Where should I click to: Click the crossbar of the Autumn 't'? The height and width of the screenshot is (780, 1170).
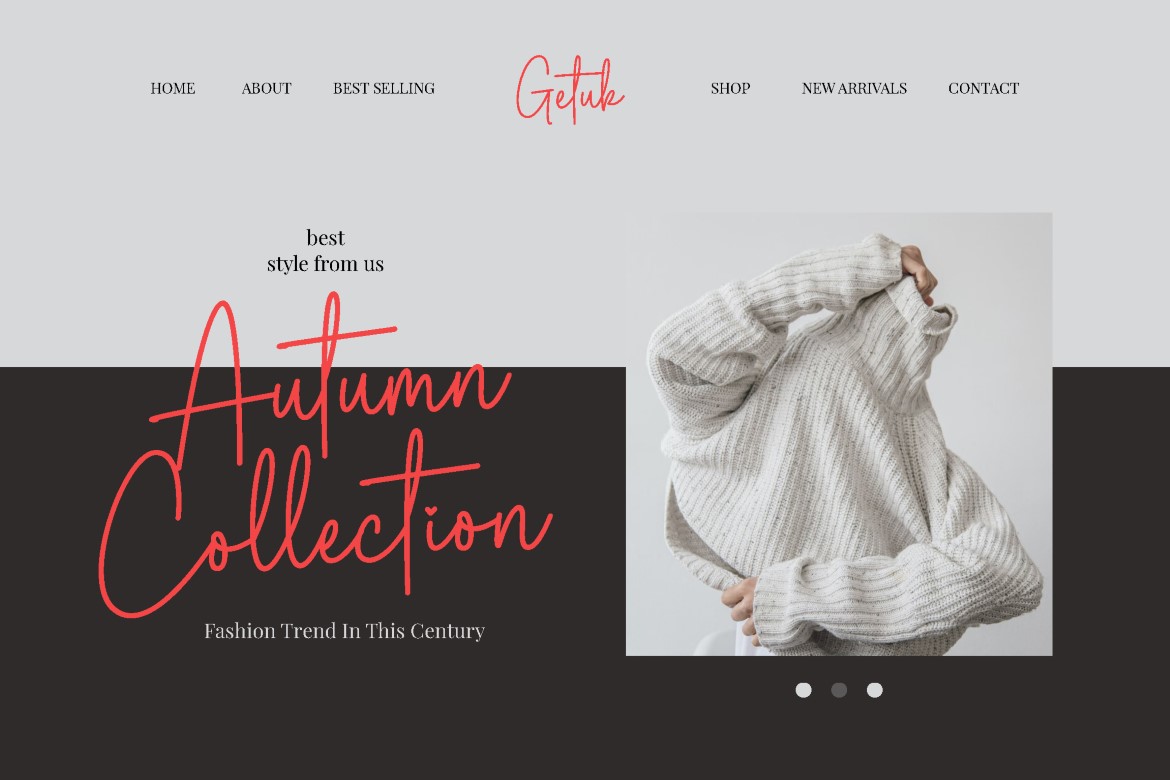point(337,337)
